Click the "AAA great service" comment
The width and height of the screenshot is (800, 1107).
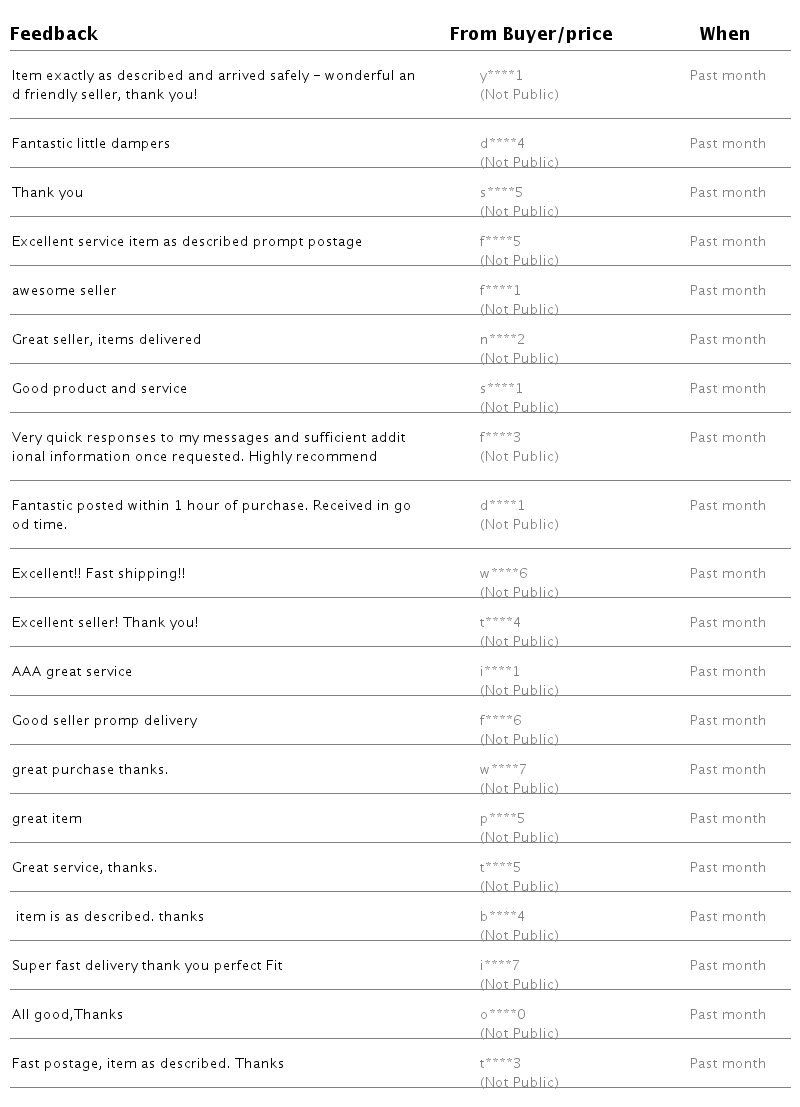point(72,672)
